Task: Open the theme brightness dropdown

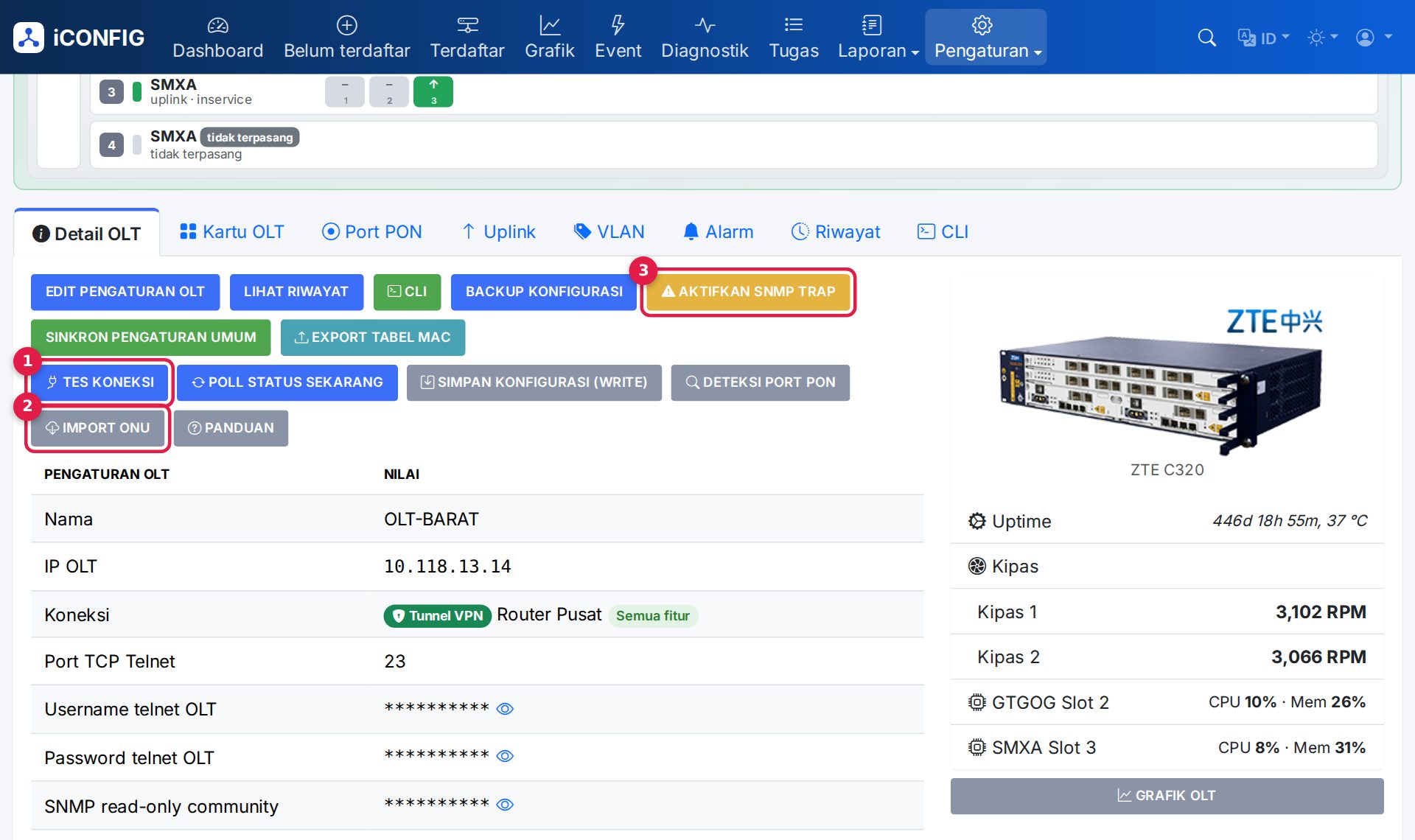Action: (x=1322, y=38)
